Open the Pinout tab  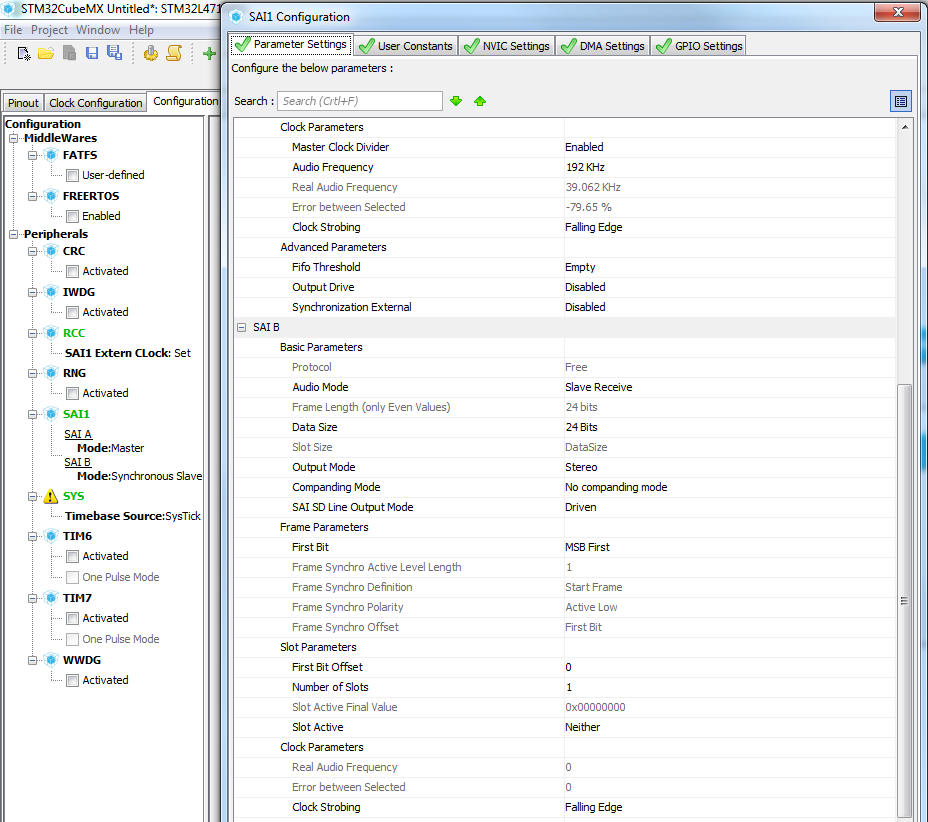23,103
